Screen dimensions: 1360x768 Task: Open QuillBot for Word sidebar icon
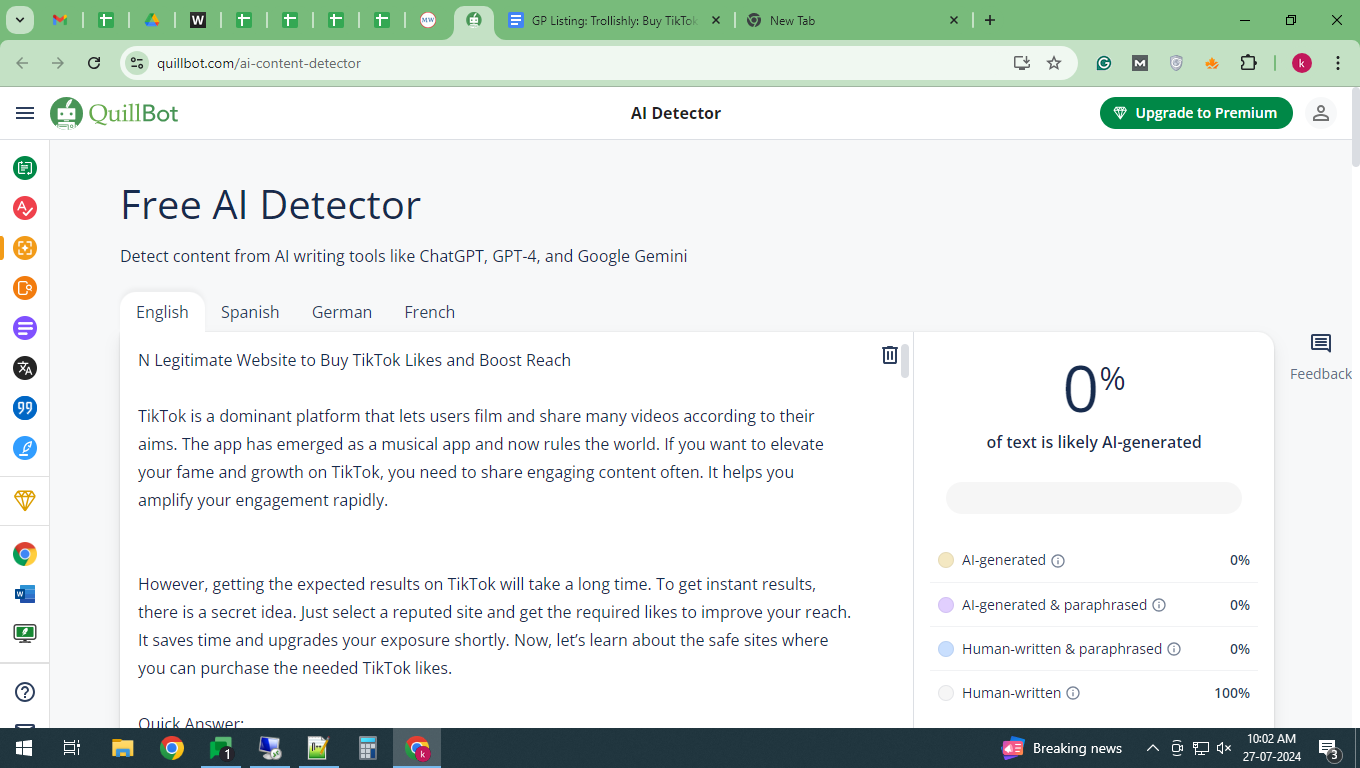[25, 594]
